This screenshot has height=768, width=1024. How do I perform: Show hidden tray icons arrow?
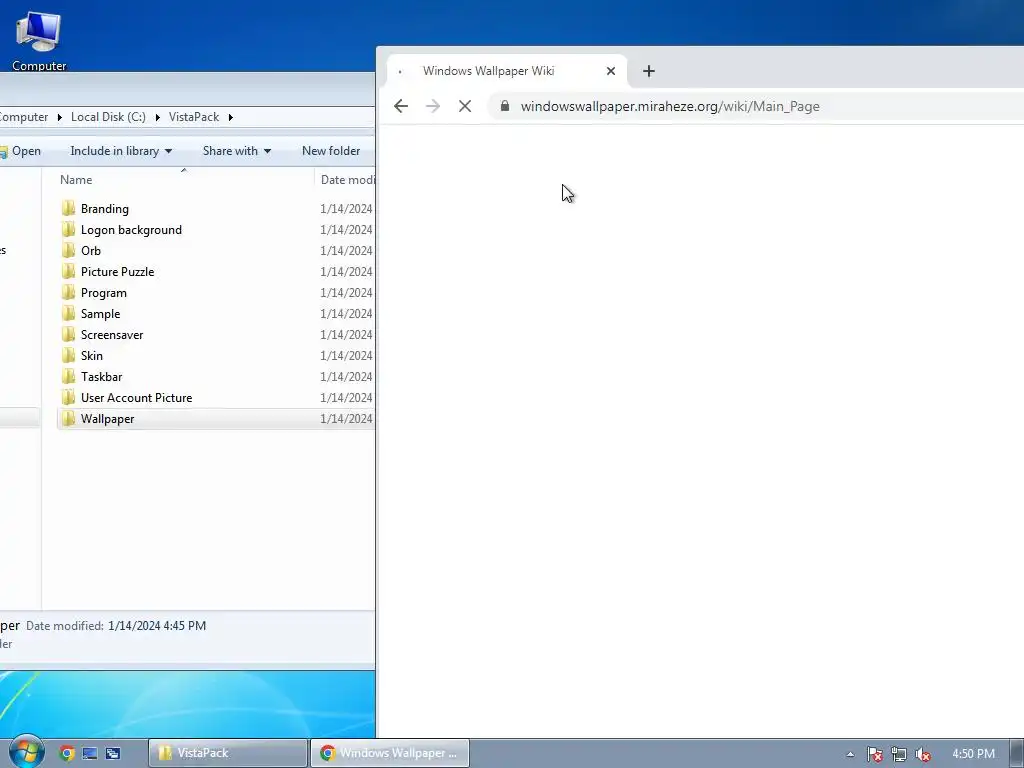click(x=850, y=754)
